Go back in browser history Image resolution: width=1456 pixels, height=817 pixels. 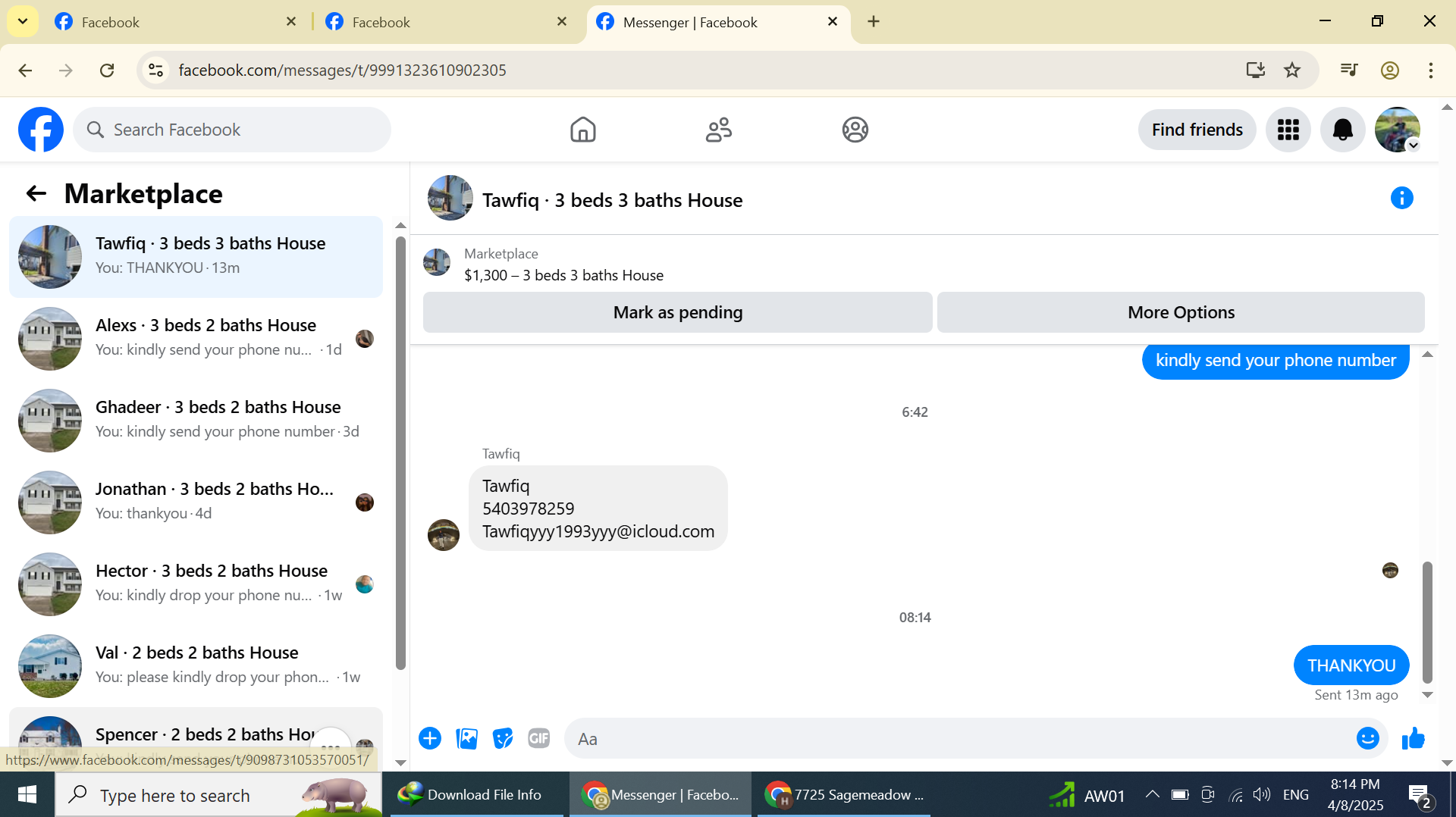(25, 70)
